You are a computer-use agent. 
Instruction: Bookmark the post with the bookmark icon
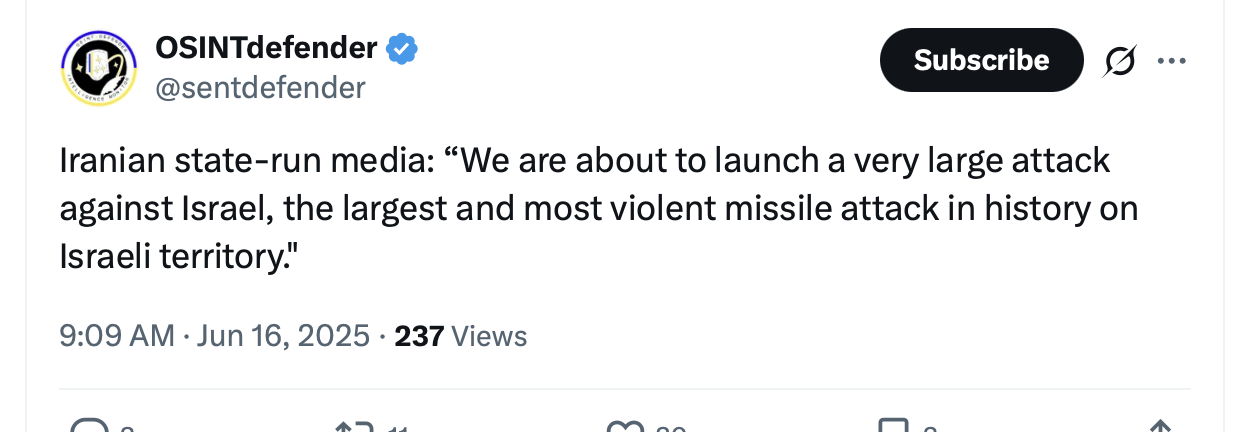(x=893, y=426)
